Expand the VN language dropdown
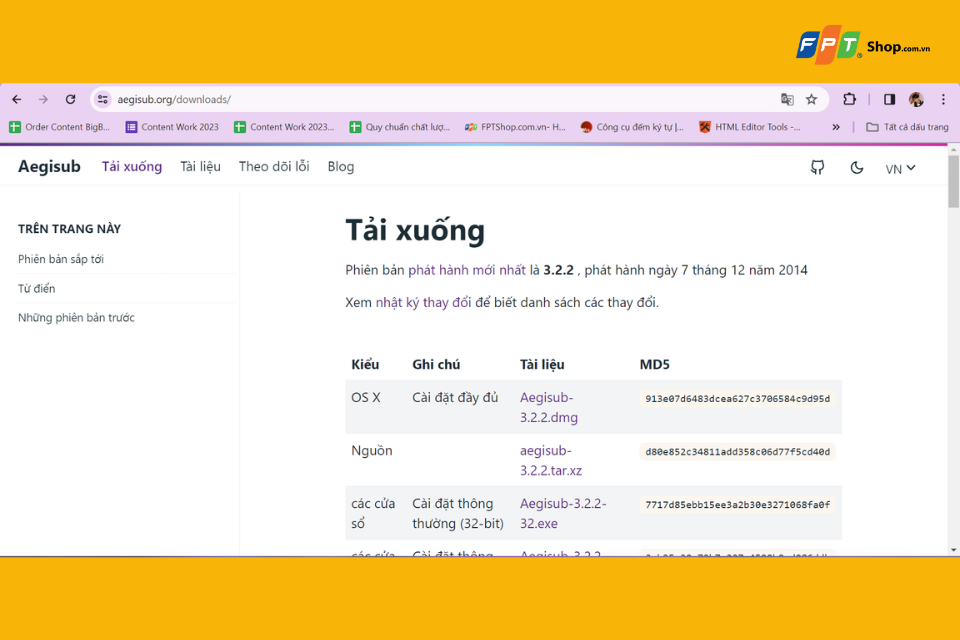 tap(900, 168)
